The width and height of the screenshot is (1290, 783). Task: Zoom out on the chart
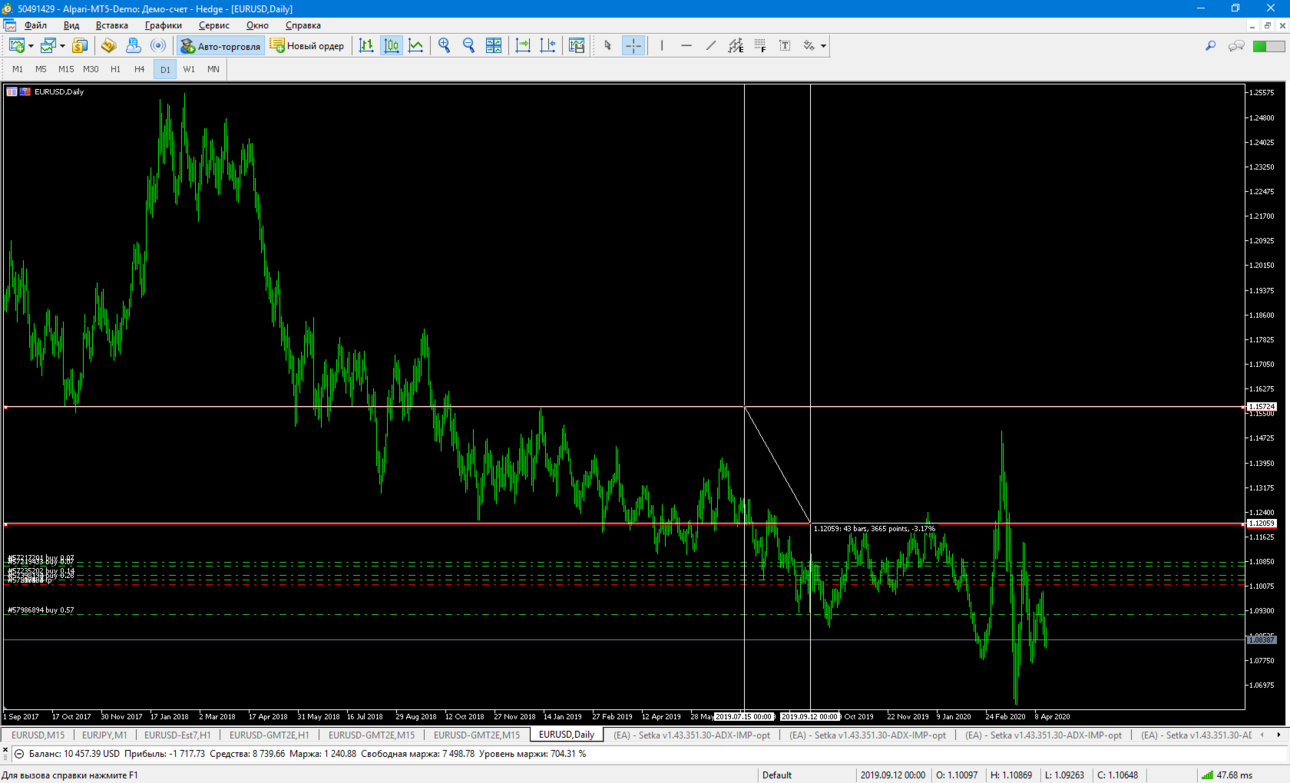469,46
